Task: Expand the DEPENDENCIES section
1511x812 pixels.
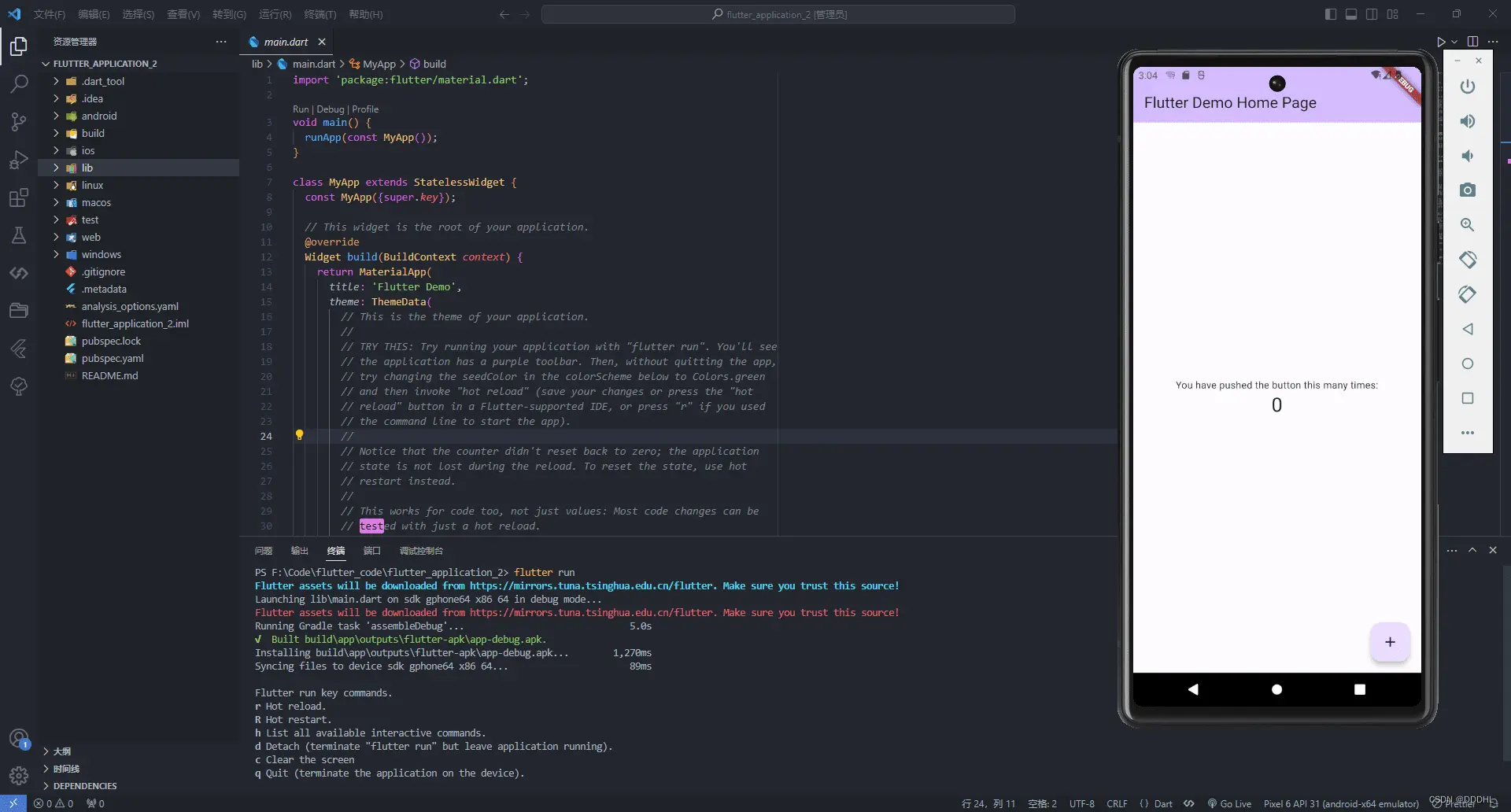Action: (x=84, y=786)
